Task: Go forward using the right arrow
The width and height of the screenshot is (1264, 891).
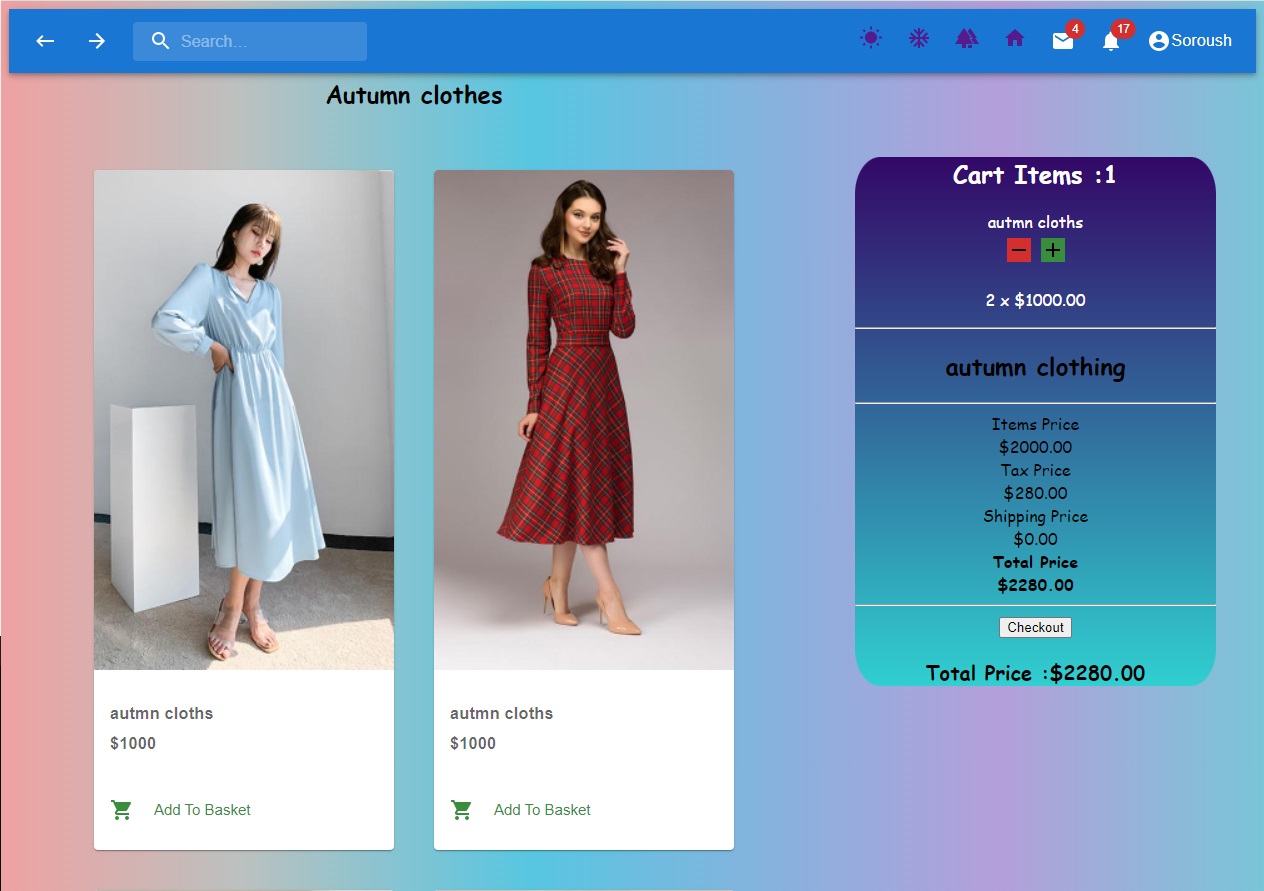Action: pyautogui.click(x=96, y=40)
